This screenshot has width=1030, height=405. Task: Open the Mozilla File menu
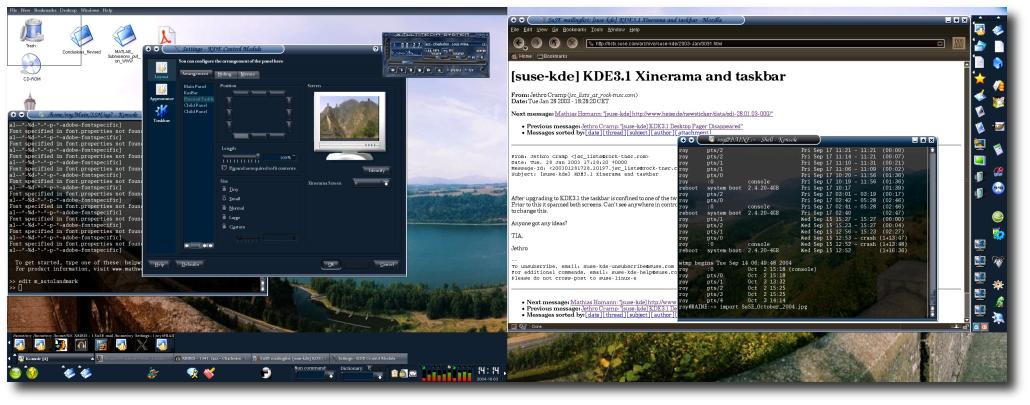516,30
